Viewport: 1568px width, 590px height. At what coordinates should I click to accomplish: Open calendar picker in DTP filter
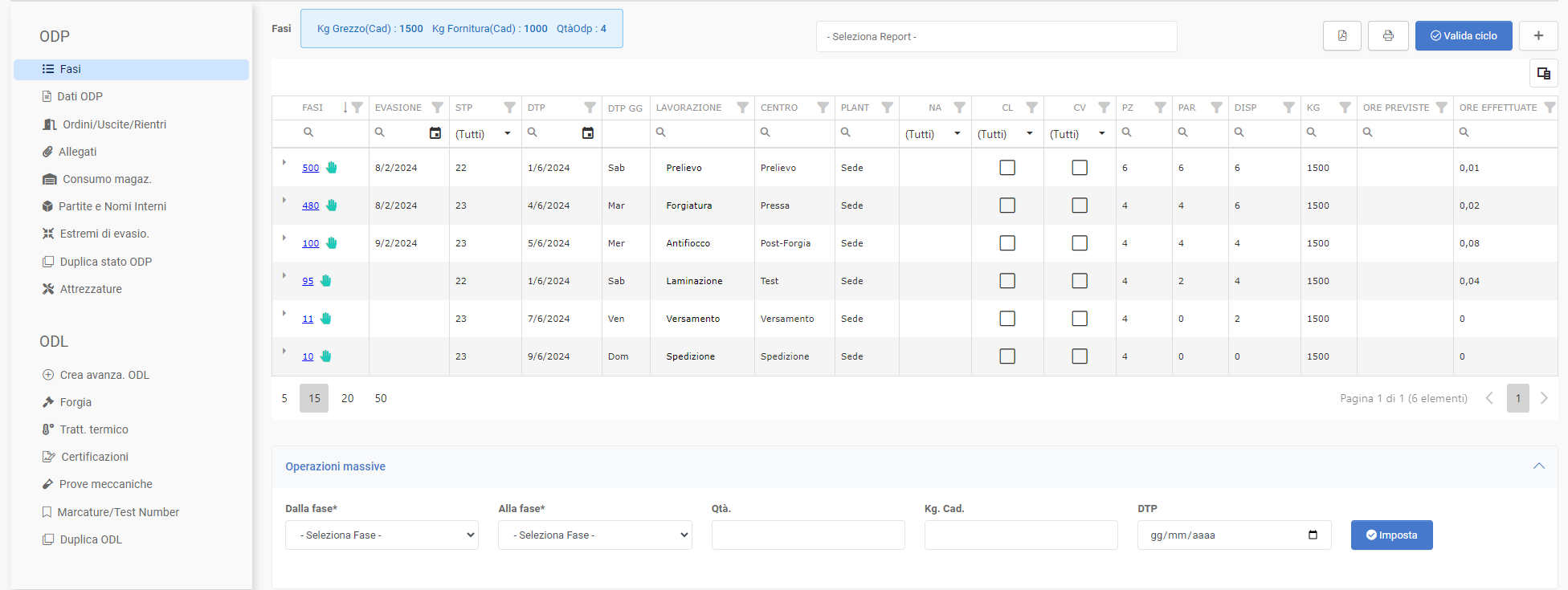(x=588, y=133)
